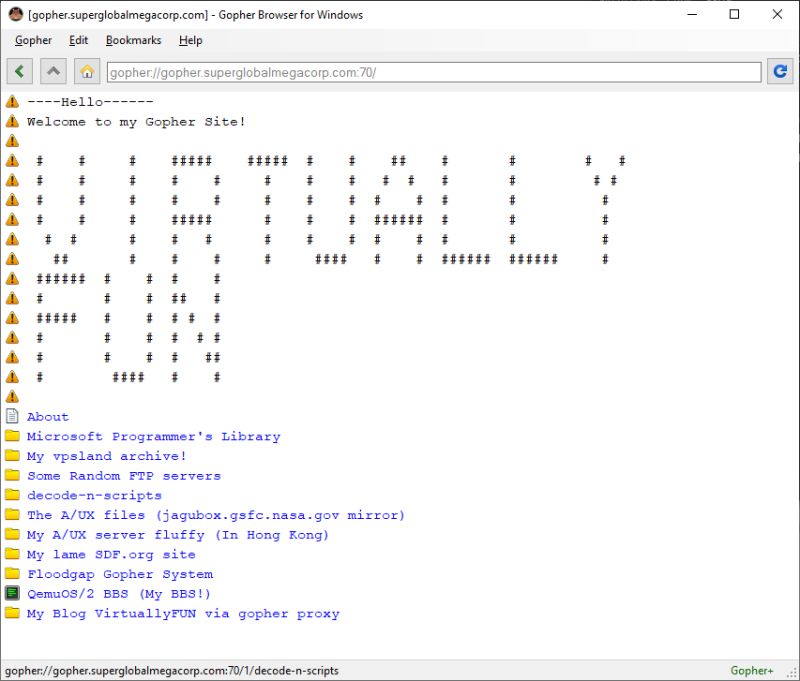Click the Welcome to my Gopher Site! text
The height and width of the screenshot is (681, 800).
pyautogui.click(x=136, y=122)
